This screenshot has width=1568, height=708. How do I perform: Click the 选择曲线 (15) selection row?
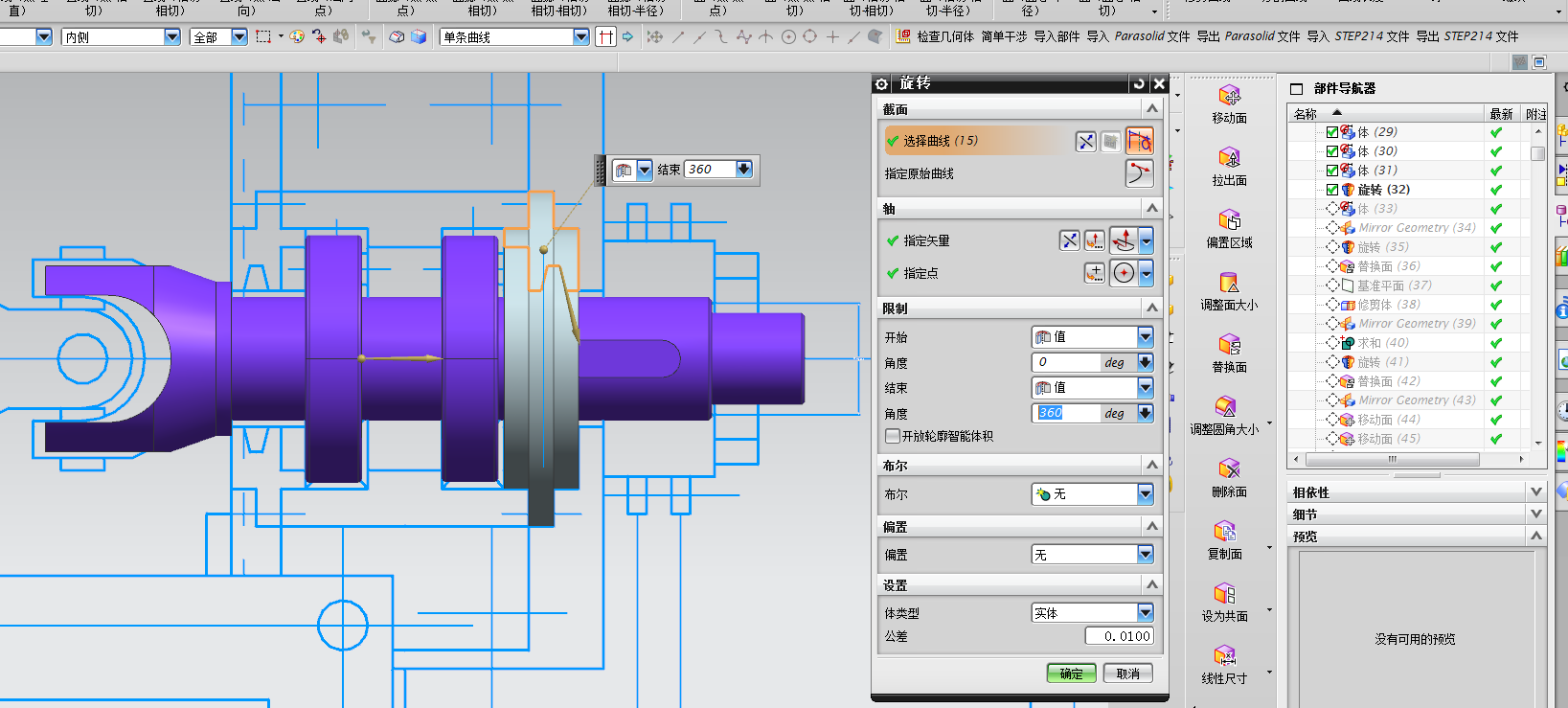(975, 141)
